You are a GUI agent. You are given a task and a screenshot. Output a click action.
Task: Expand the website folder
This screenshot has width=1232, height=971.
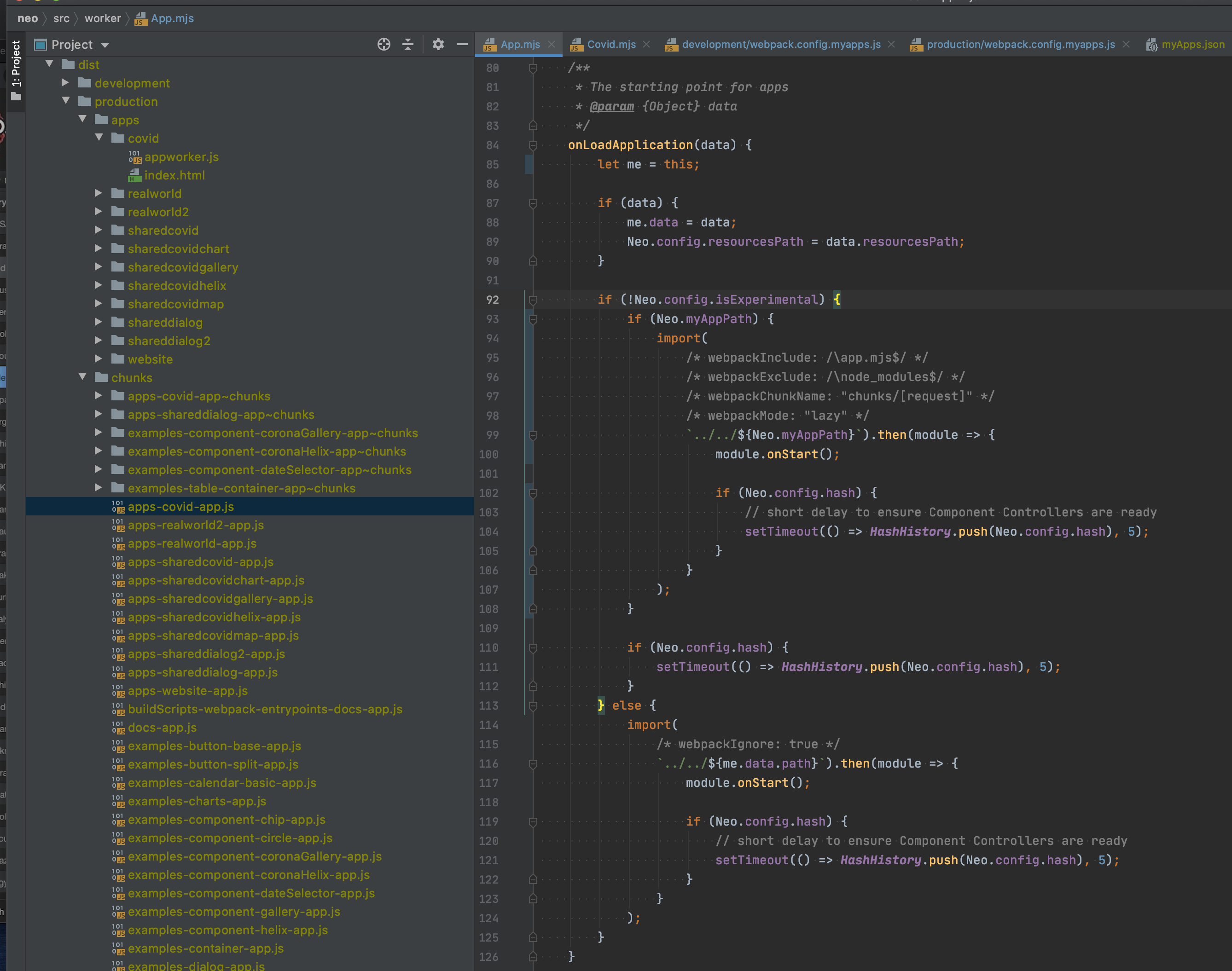99,359
